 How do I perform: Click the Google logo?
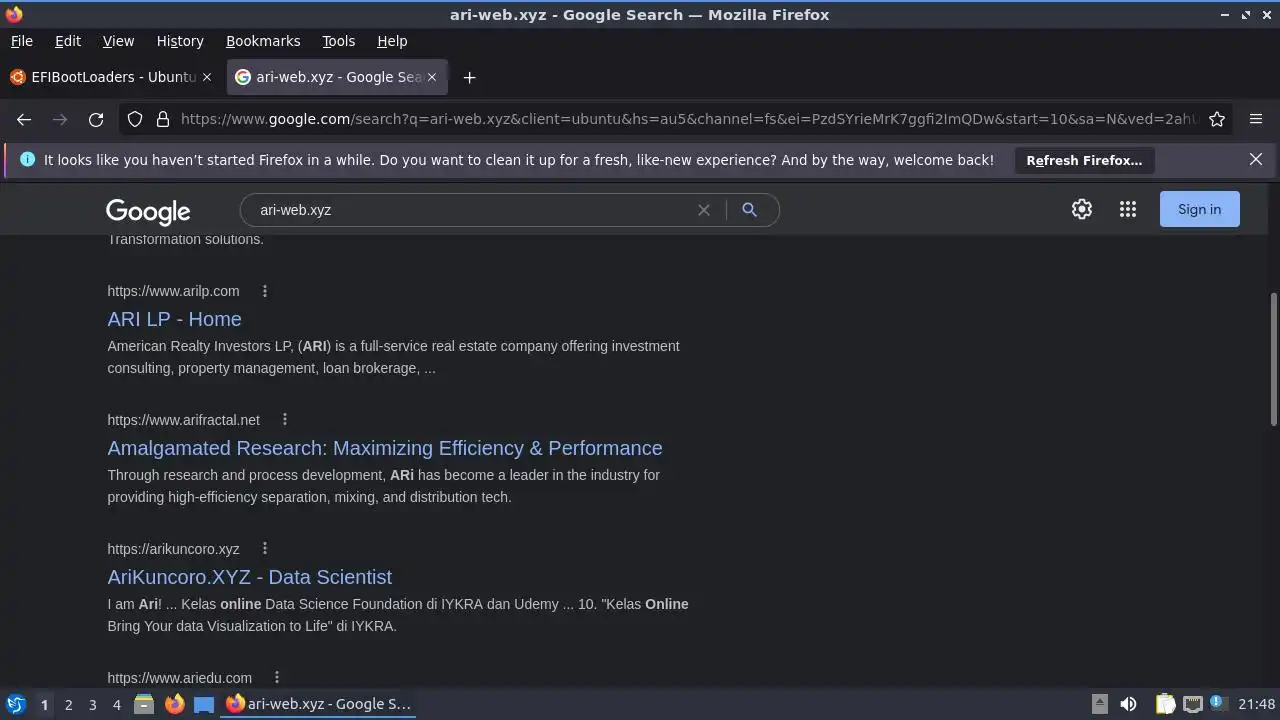point(148,212)
